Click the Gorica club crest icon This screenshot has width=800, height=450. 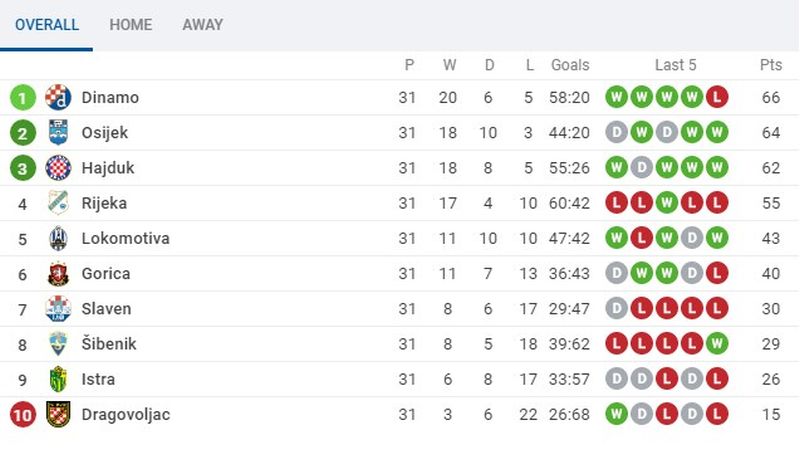(58, 274)
